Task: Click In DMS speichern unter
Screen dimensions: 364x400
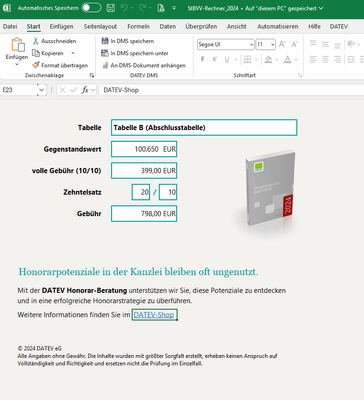Action: [135, 53]
